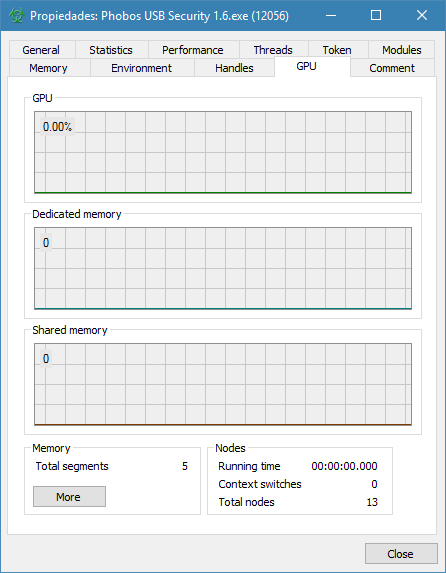
Task: Click the Context switches label
Action: pos(260,484)
